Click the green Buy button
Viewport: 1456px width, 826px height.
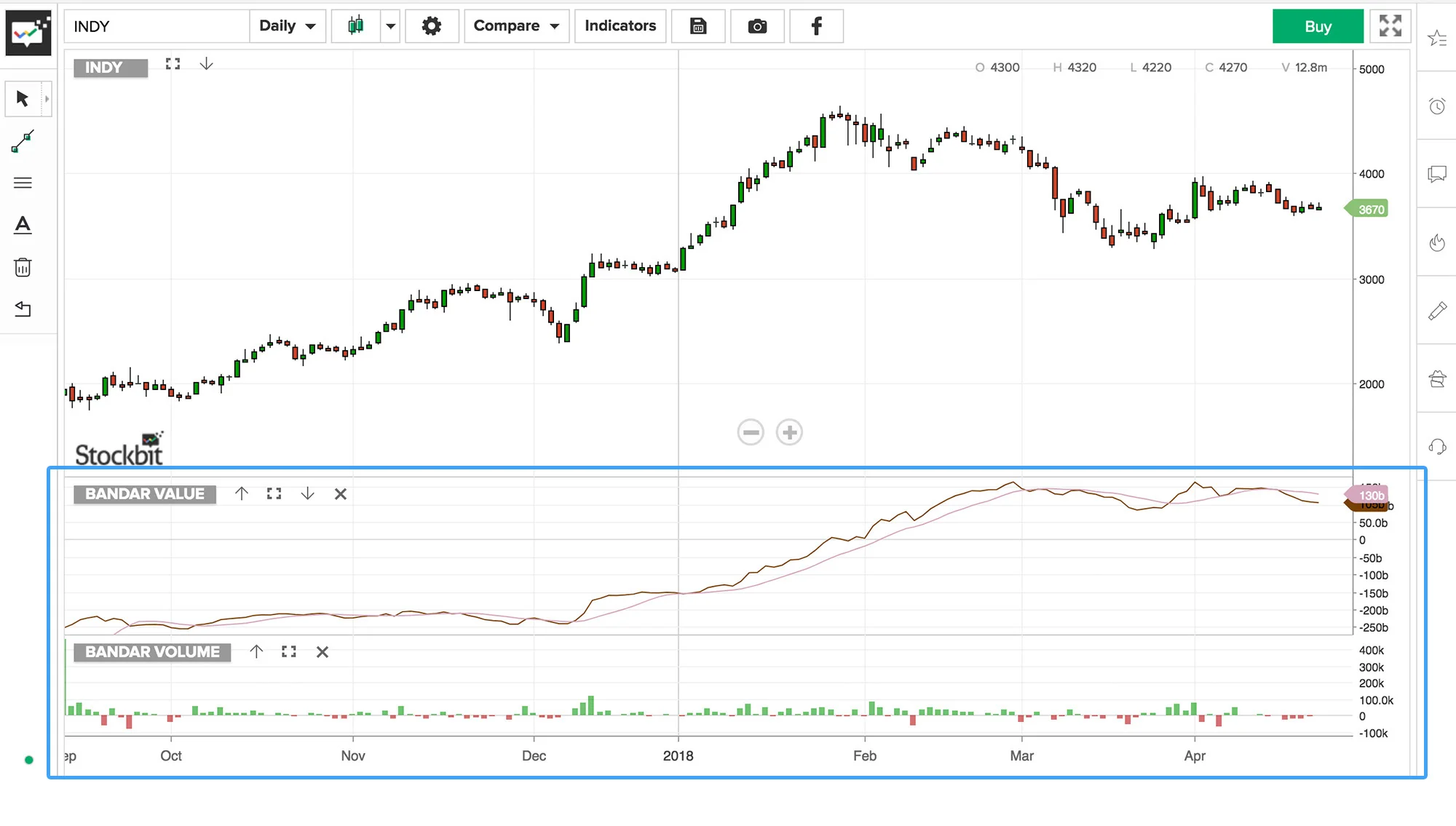(1318, 26)
